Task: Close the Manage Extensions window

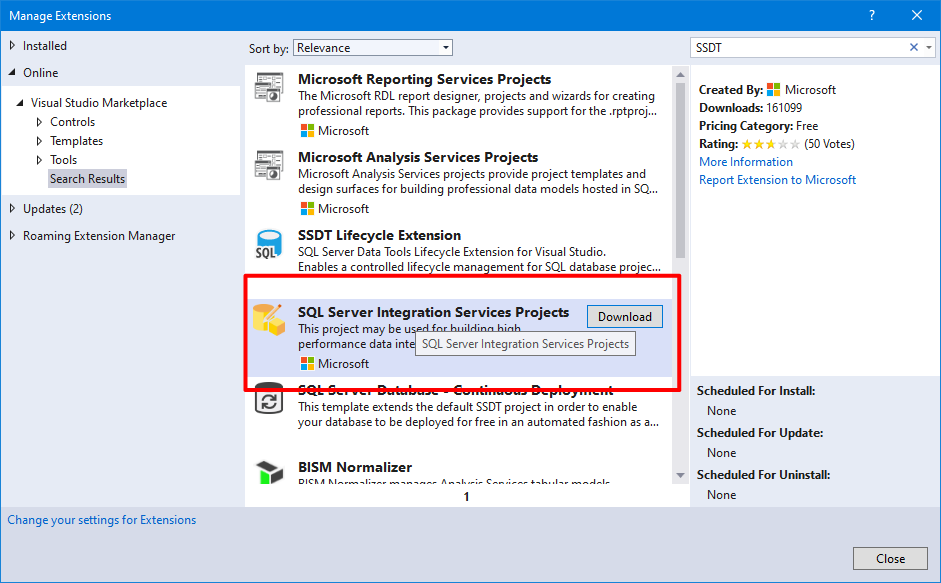Action: (916, 16)
